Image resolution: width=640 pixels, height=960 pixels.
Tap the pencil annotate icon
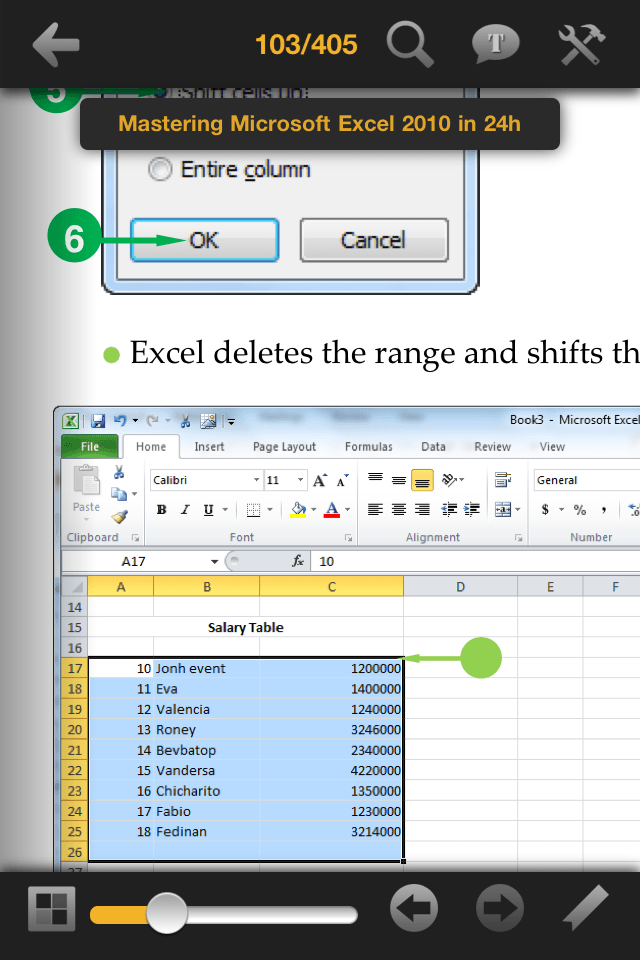point(585,908)
